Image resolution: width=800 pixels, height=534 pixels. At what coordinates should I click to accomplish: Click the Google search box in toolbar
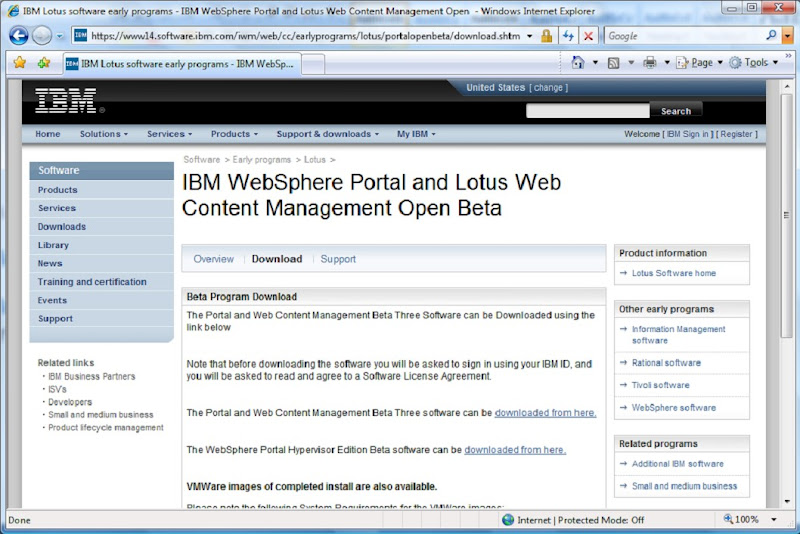click(x=684, y=36)
